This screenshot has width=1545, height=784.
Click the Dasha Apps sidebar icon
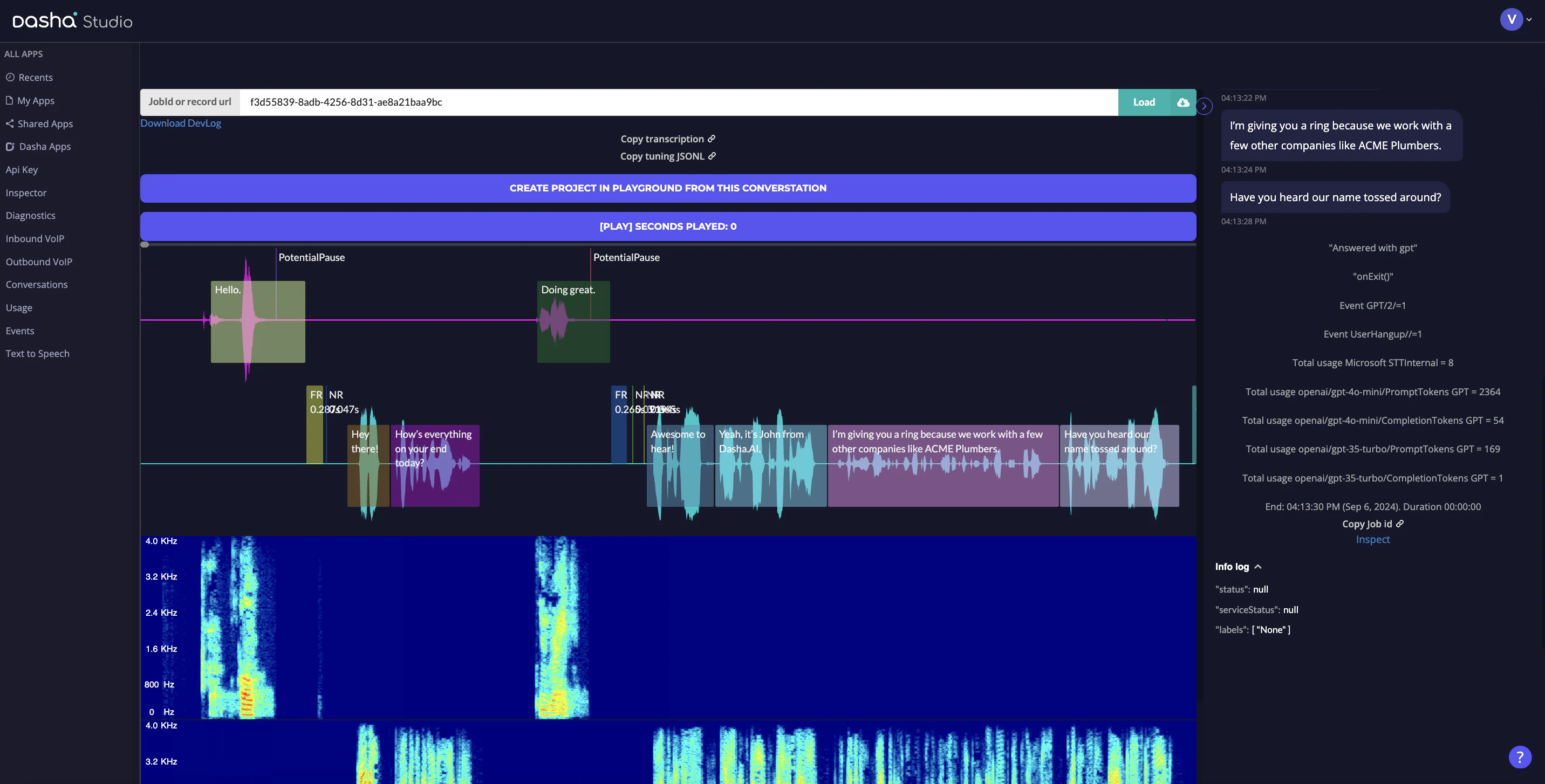[10, 147]
